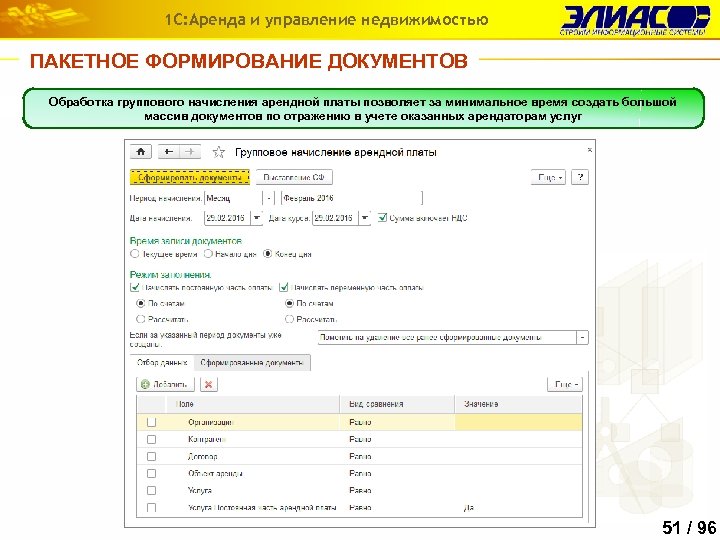Delete filter row with red X icon

pyautogui.click(x=208, y=384)
